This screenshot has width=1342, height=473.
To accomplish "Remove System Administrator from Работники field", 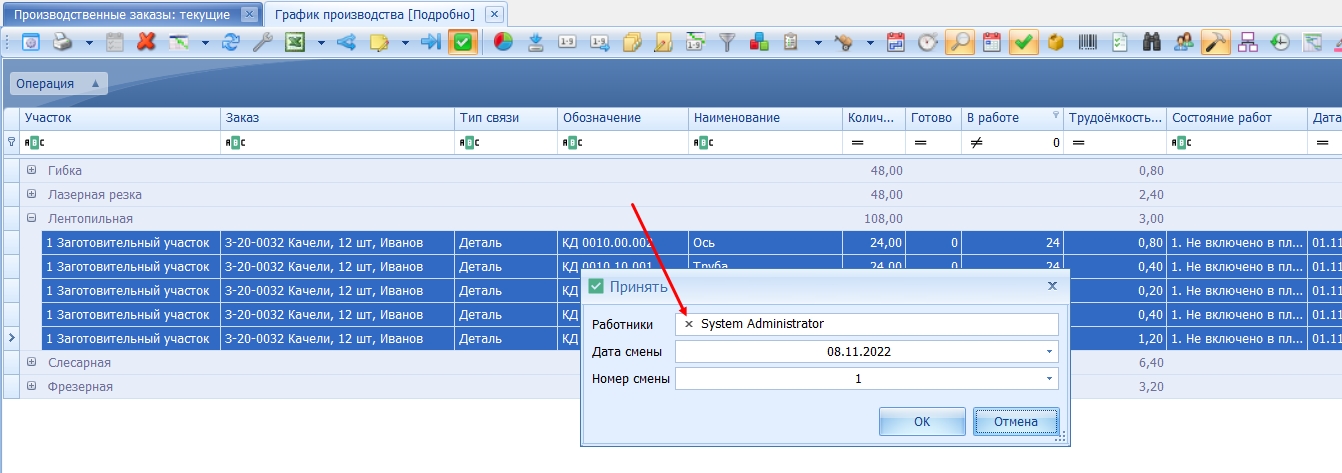I will [x=688, y=324].
